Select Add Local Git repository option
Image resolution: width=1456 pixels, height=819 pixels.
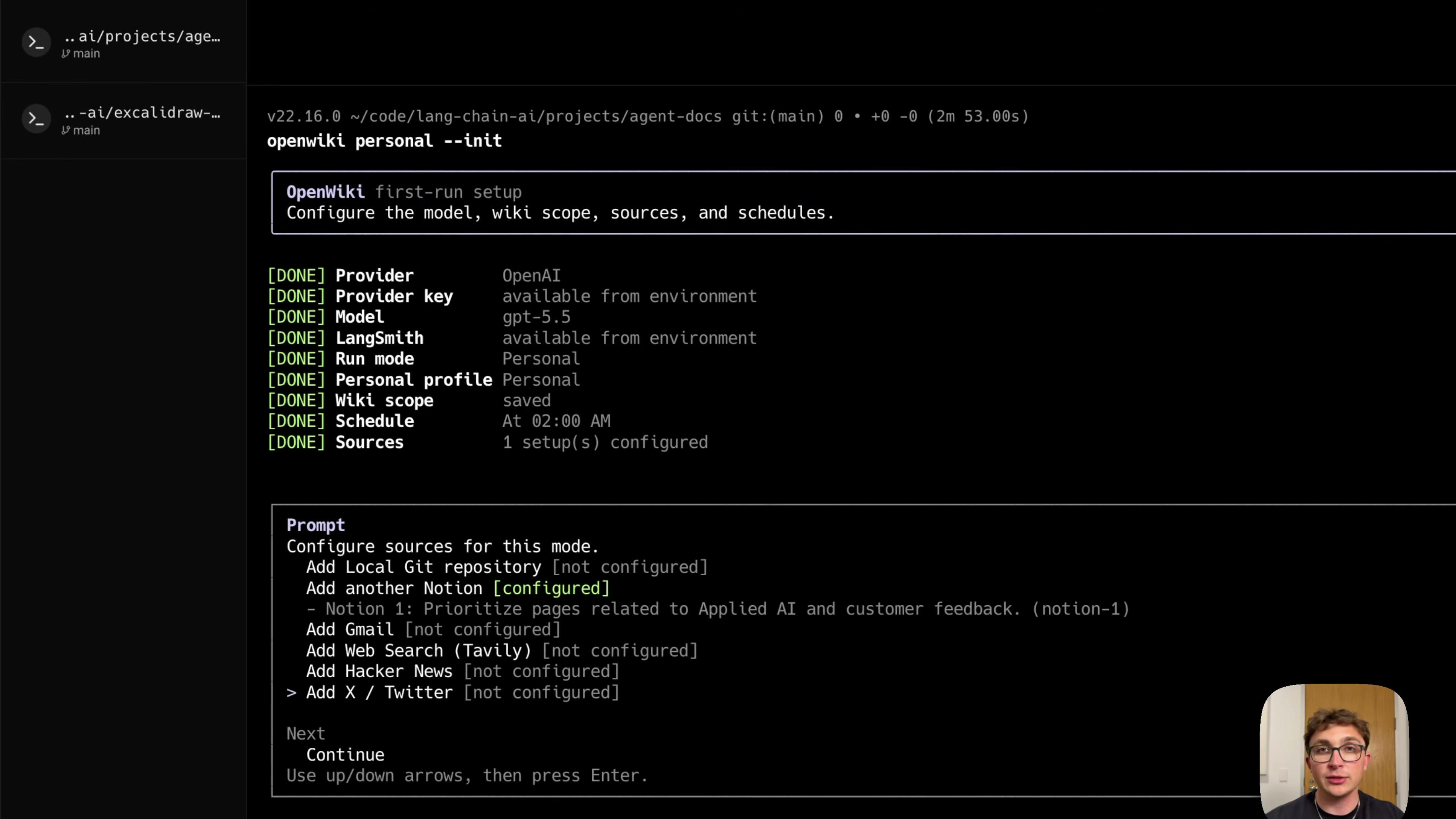(x=507, y=567)
